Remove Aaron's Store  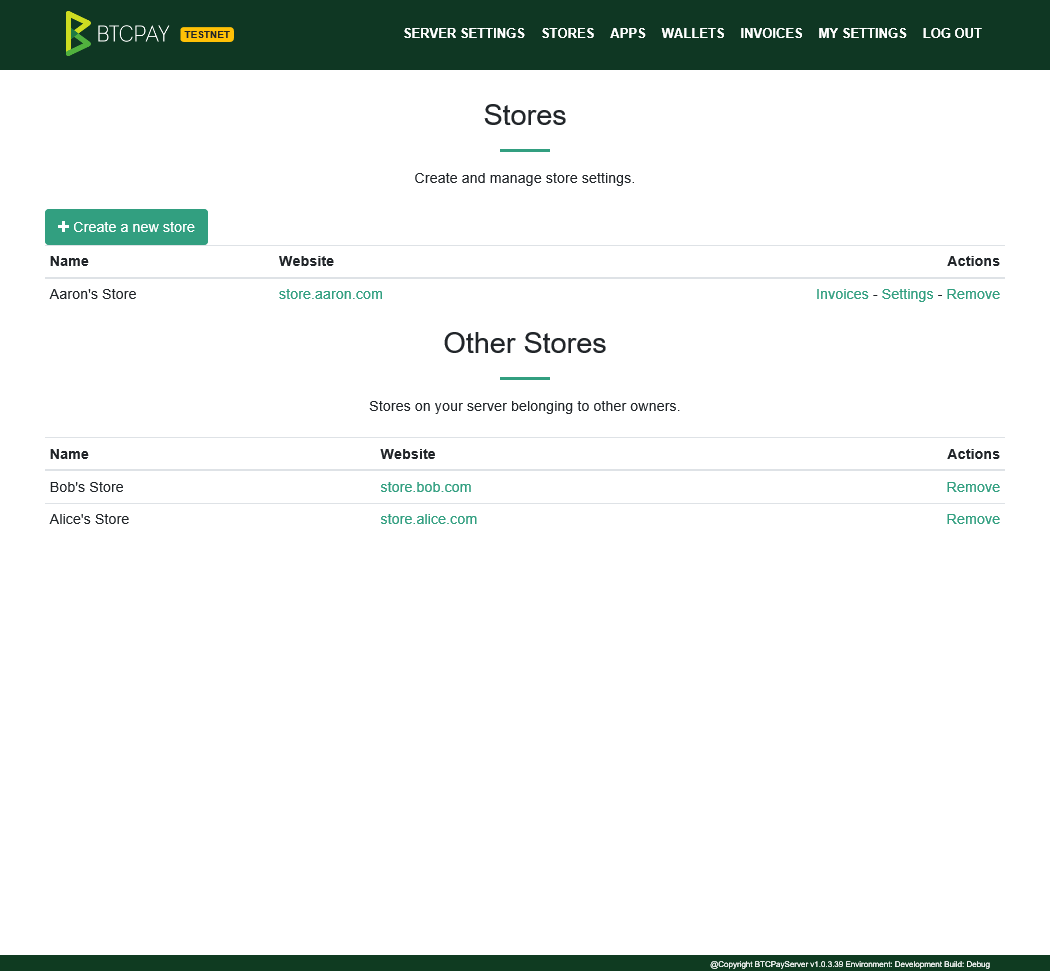click(x=973, y=294)
